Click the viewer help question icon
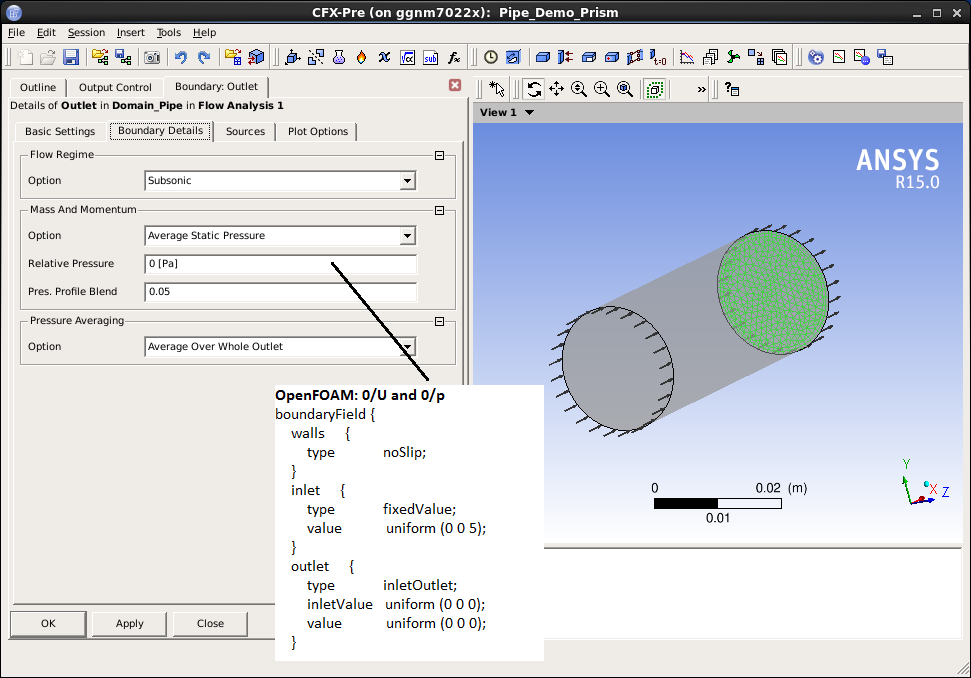 pos(732,89)
